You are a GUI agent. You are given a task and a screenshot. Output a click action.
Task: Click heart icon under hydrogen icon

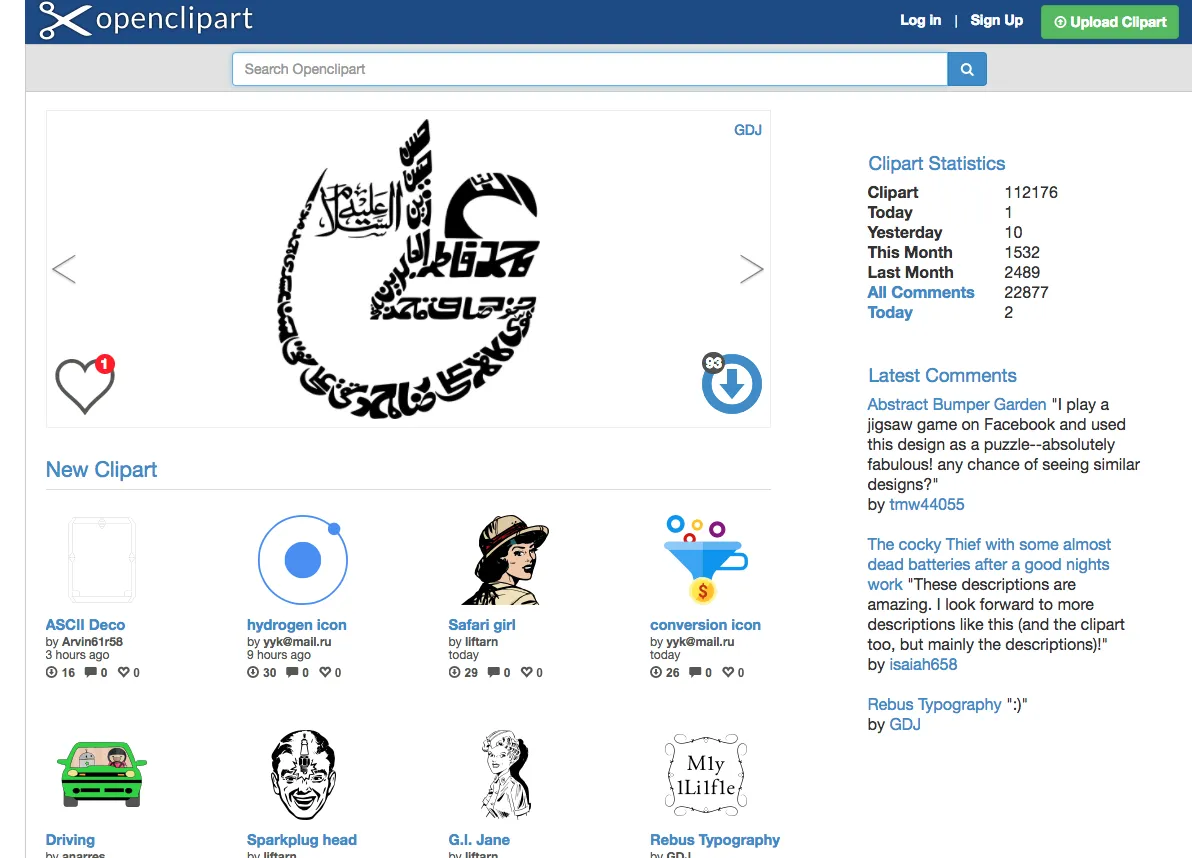[325, 673]
